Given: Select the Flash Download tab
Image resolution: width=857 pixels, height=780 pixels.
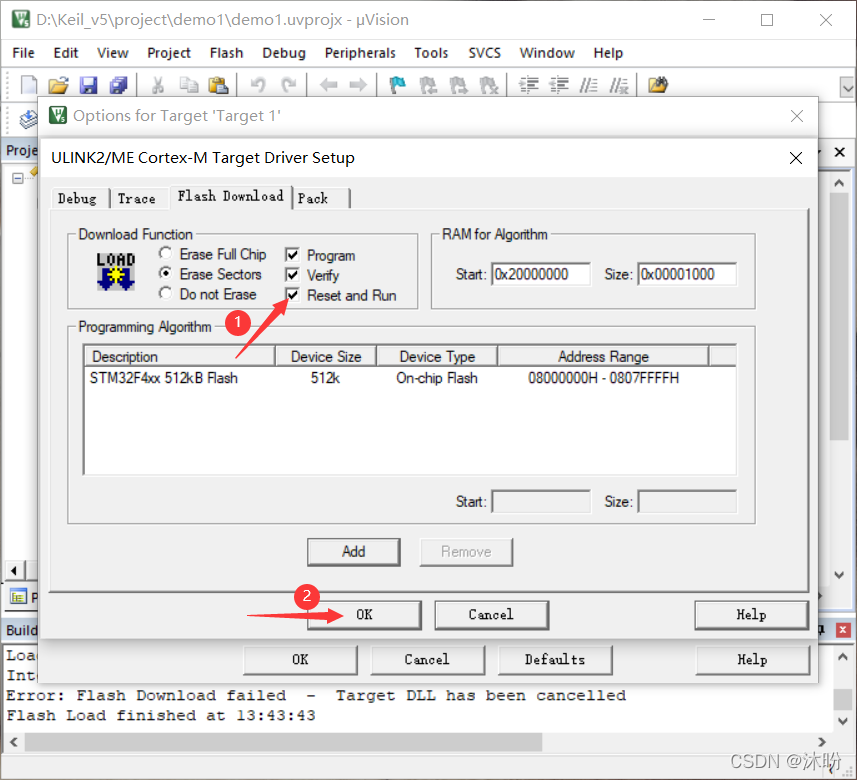Looking at the screenshot, I should (x=231, y=196).
